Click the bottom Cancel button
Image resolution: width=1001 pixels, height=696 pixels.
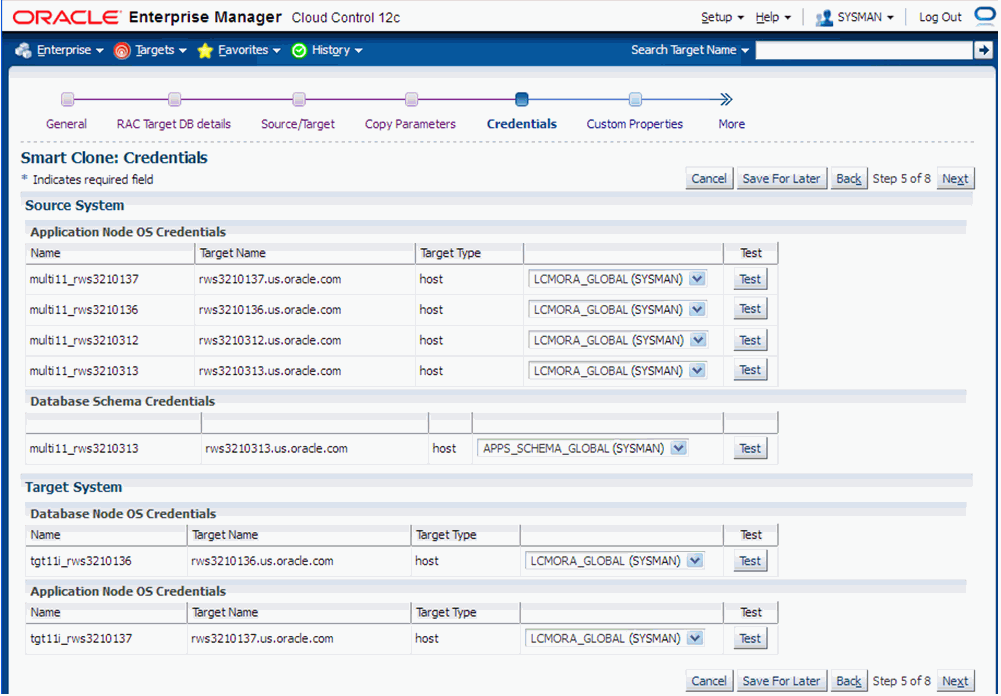click(709, 681)
